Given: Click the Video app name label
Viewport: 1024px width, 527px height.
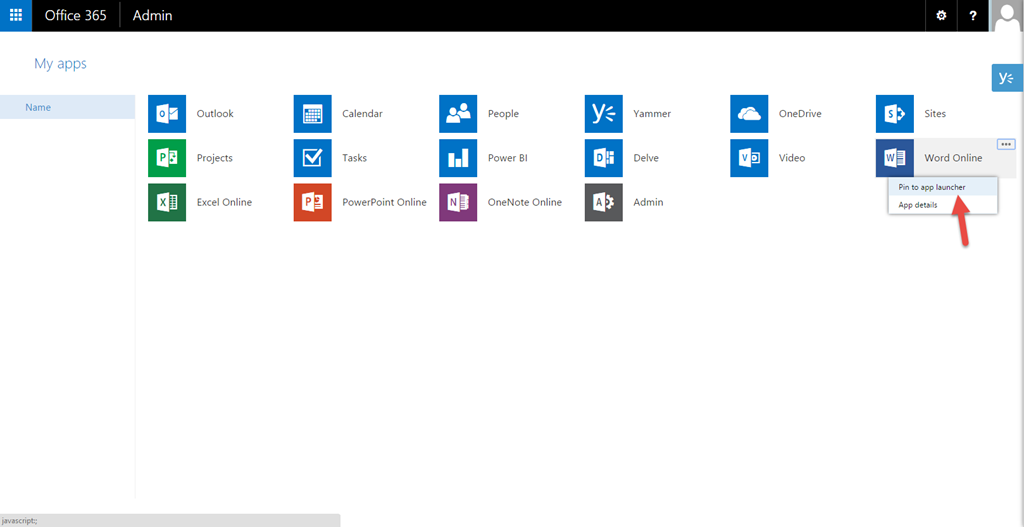Looking at the screenshot, I should [x=792, y=158].
